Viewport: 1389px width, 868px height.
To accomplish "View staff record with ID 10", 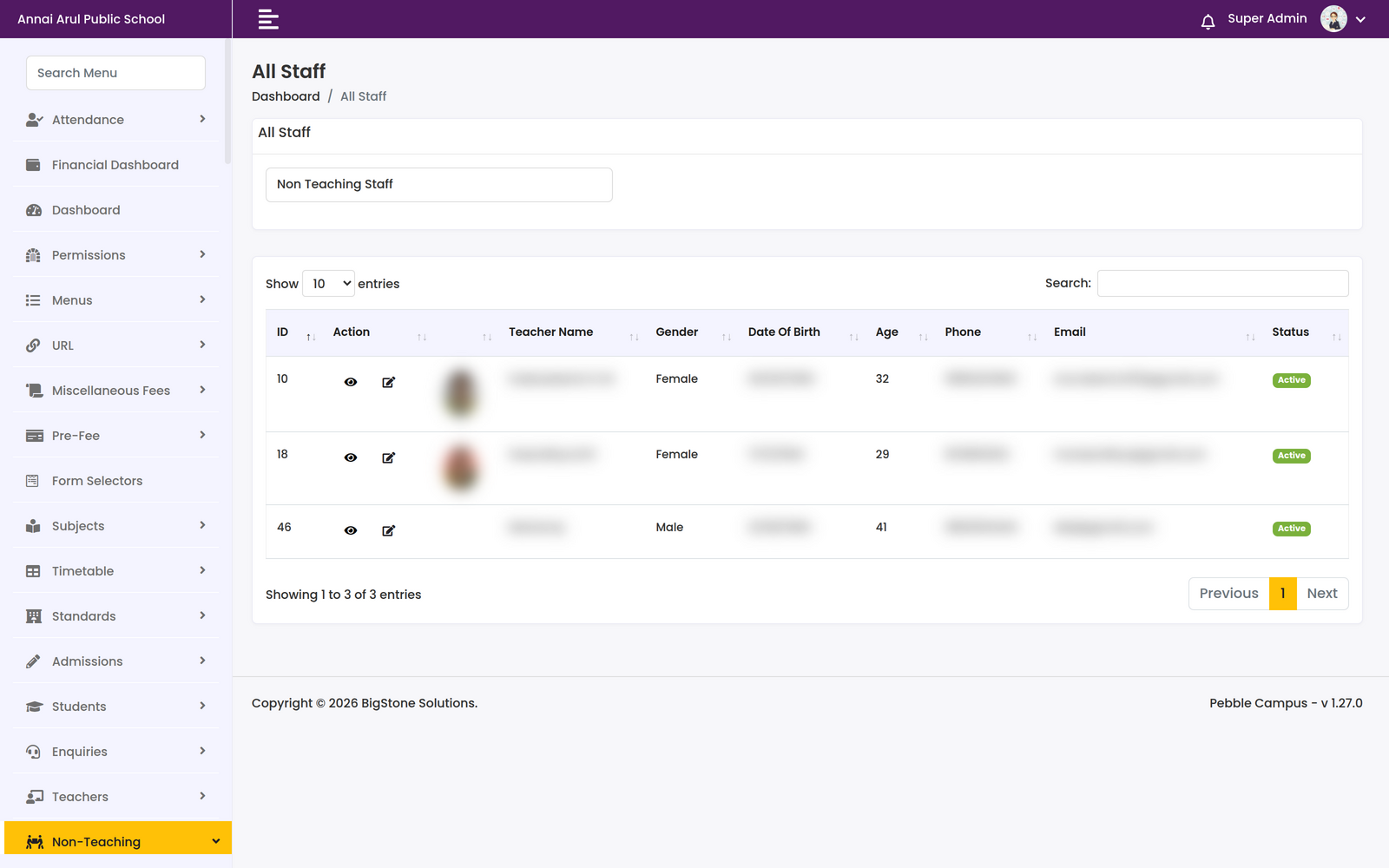I will coord(351,382).
